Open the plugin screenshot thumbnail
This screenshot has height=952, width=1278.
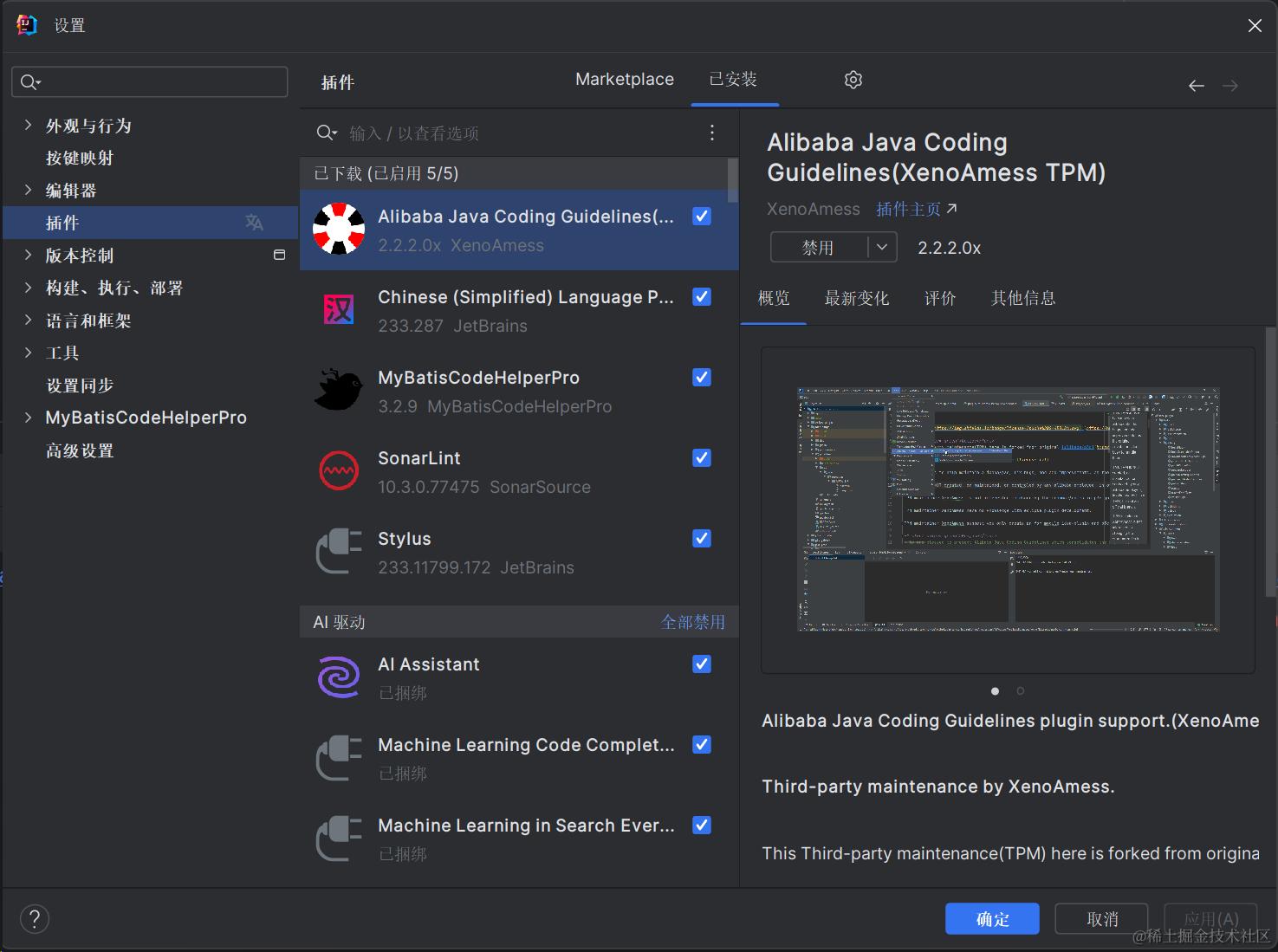point(1009,509)
